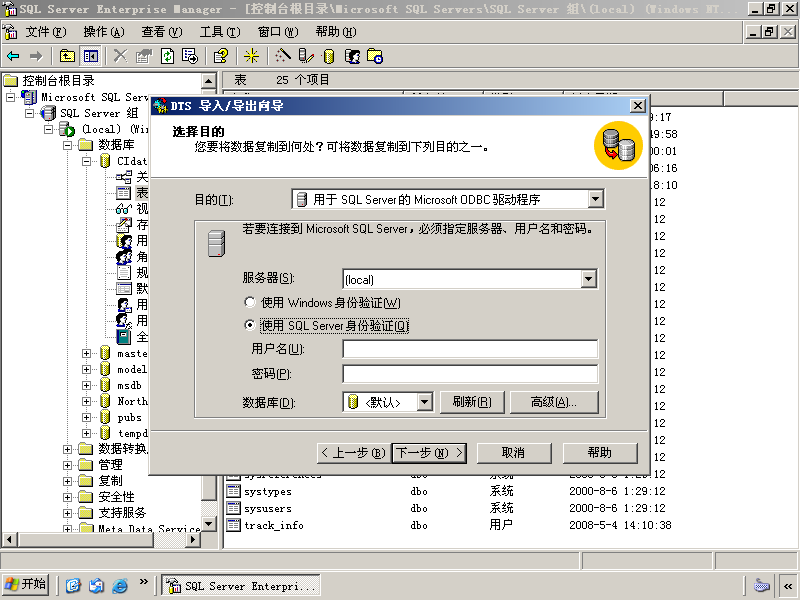Select the Tables node icon in tree
The image size is (800, 600).
[123, 193]
